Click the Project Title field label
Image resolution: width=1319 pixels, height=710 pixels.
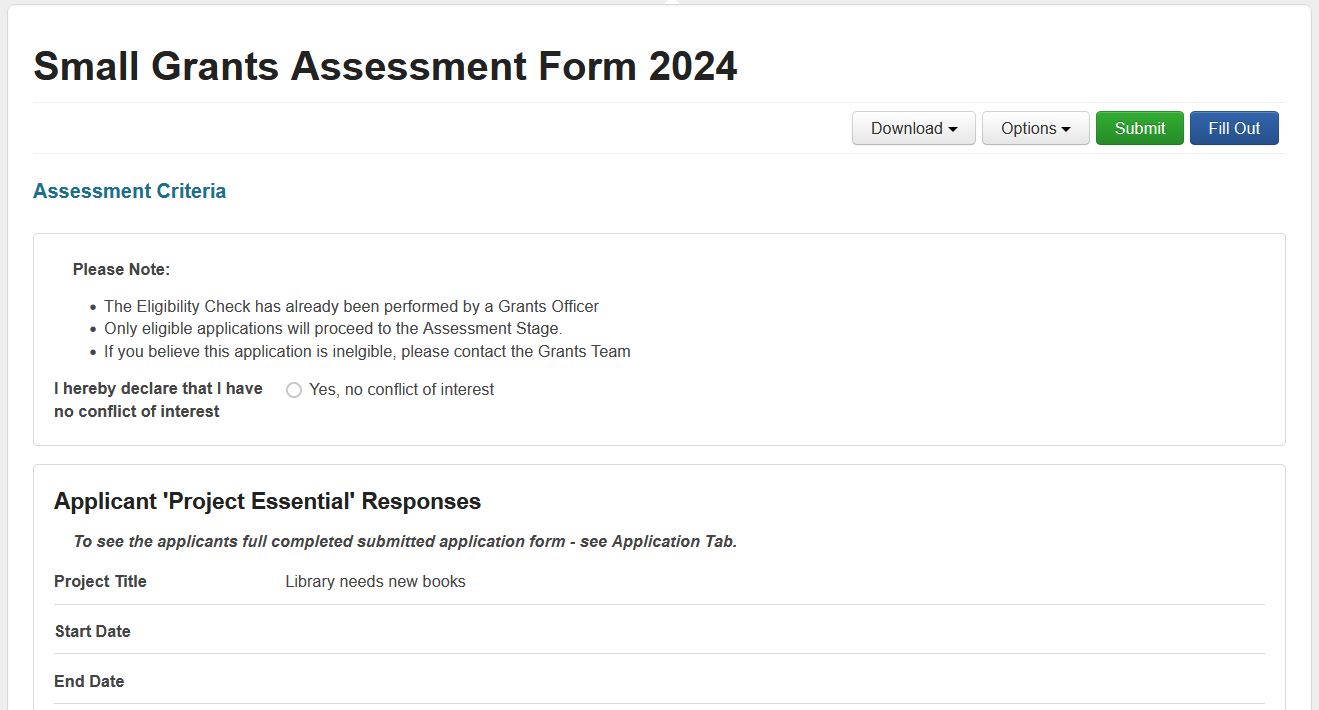pos(100,582)
